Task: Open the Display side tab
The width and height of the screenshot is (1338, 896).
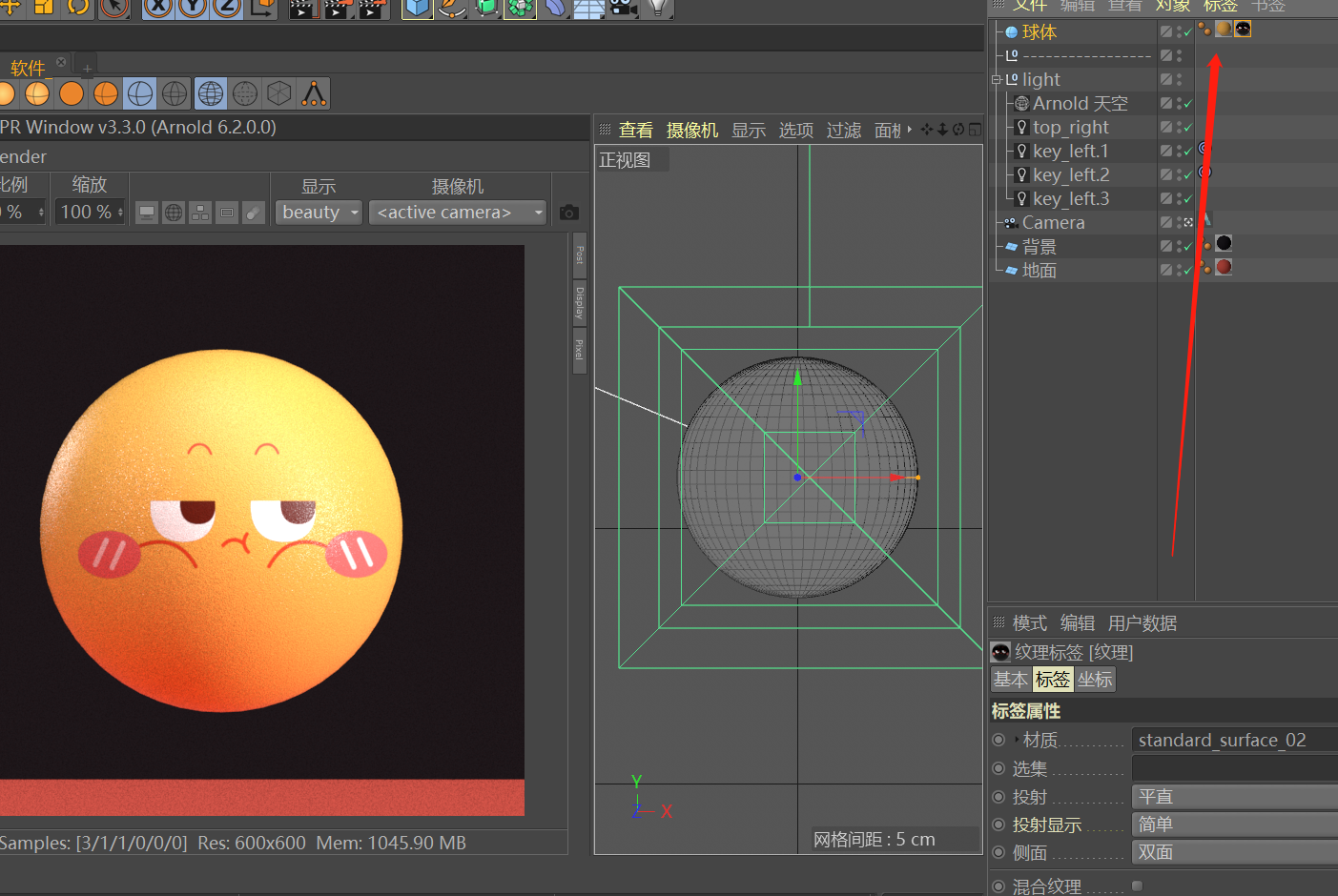Action: (x=579, y=303)
